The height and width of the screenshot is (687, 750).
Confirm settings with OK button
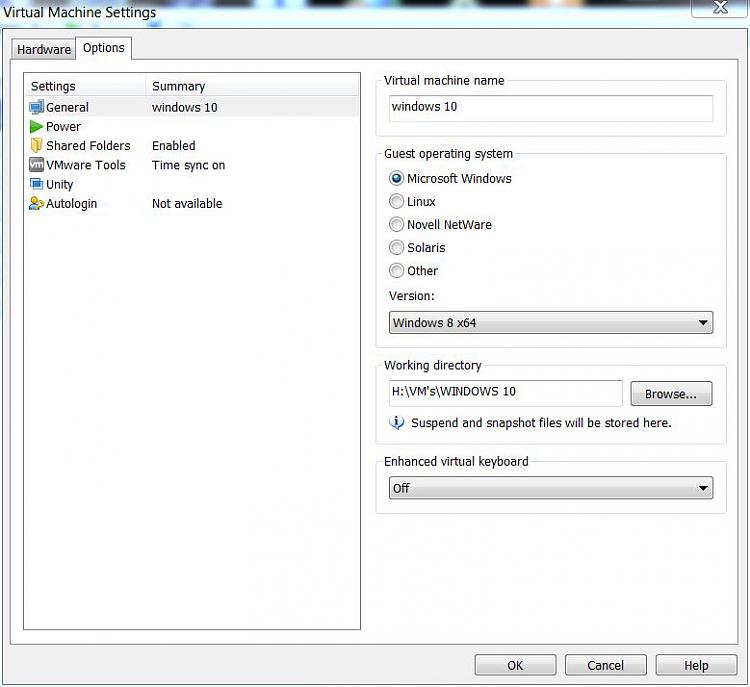pos(515,665)
